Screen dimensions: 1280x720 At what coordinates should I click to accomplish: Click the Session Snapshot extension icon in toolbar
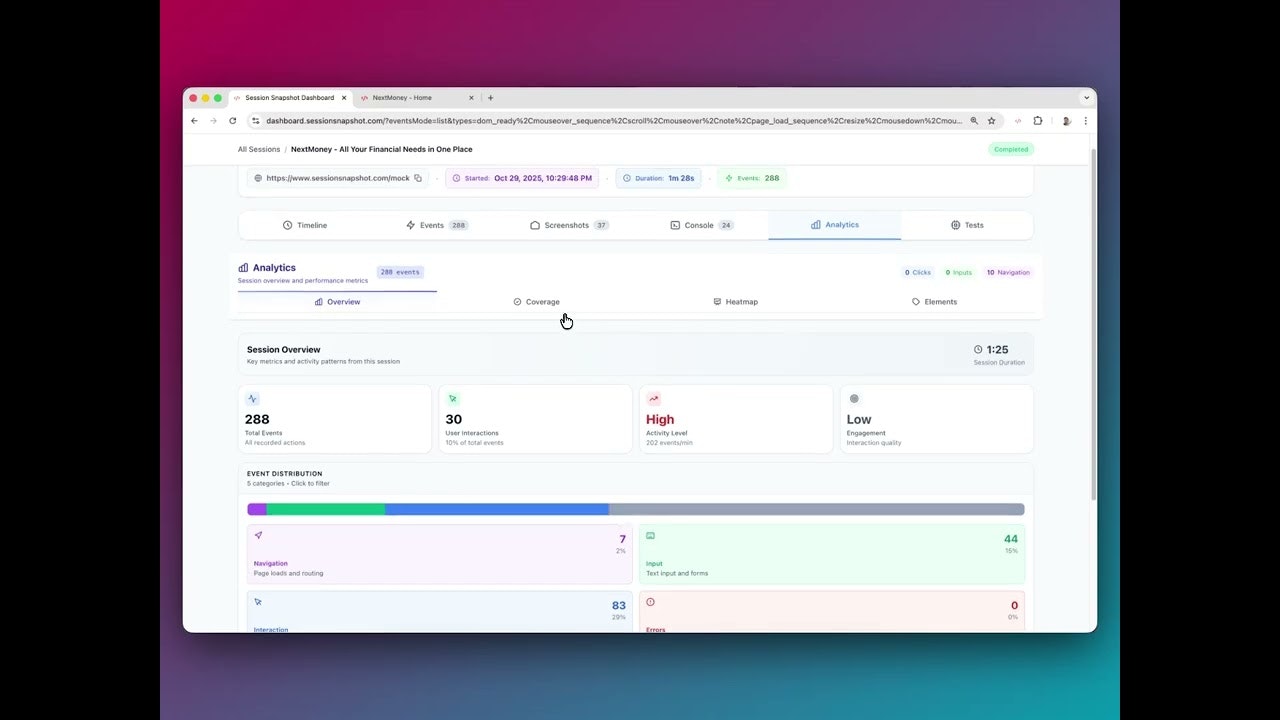pos(1018,121)
